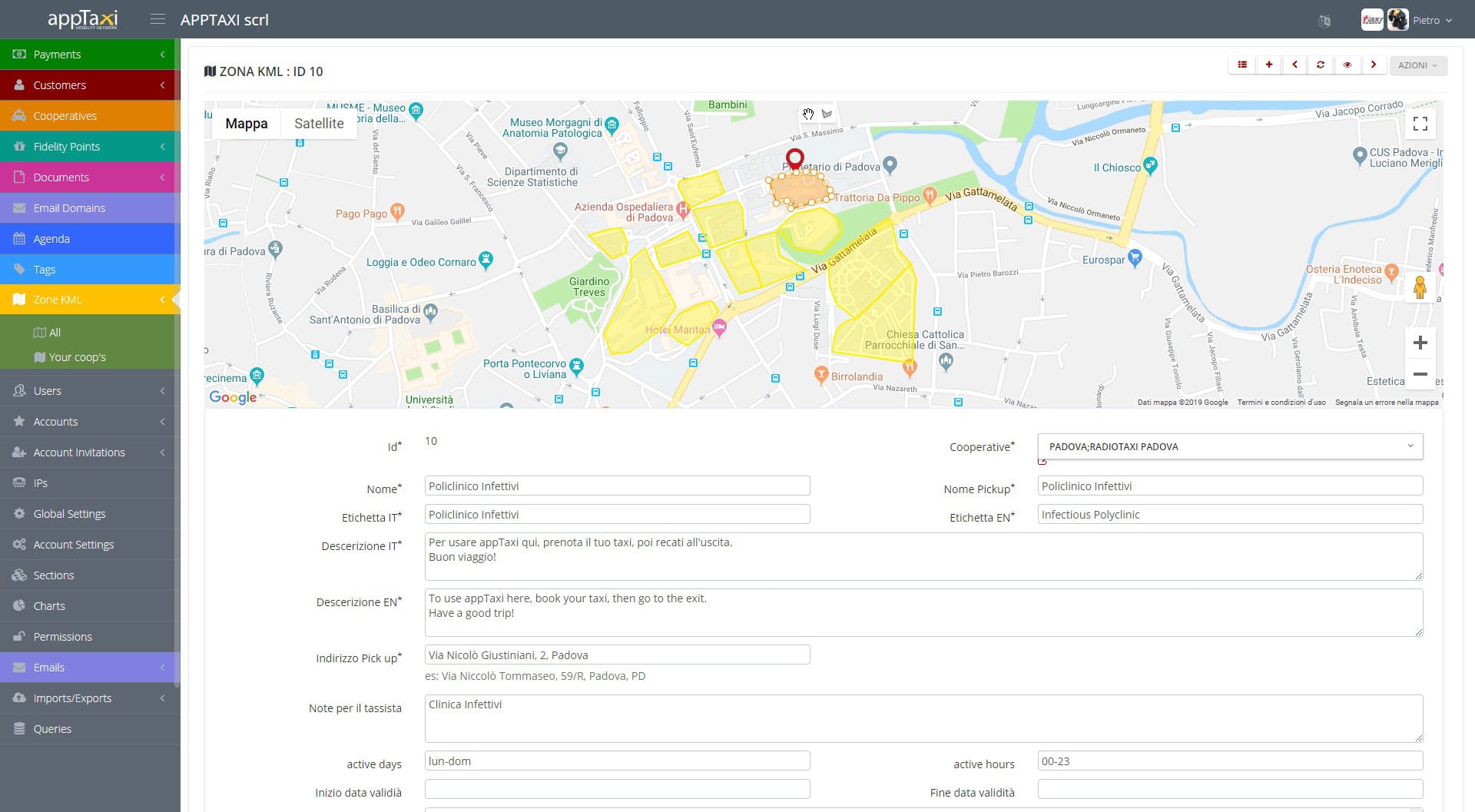1475x812 pixels.
Task: Focus the active days field
Action: pos(617,761)
